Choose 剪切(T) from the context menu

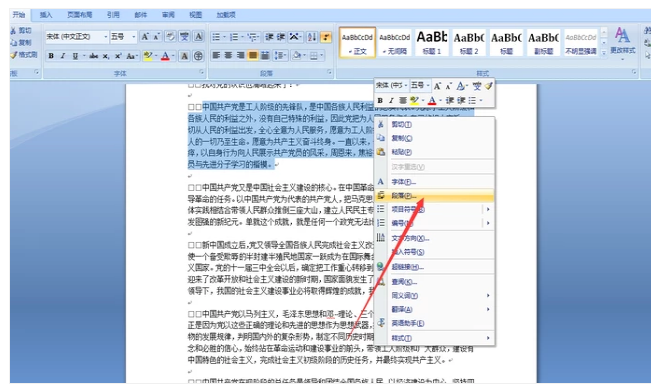[x=434, y=125]
